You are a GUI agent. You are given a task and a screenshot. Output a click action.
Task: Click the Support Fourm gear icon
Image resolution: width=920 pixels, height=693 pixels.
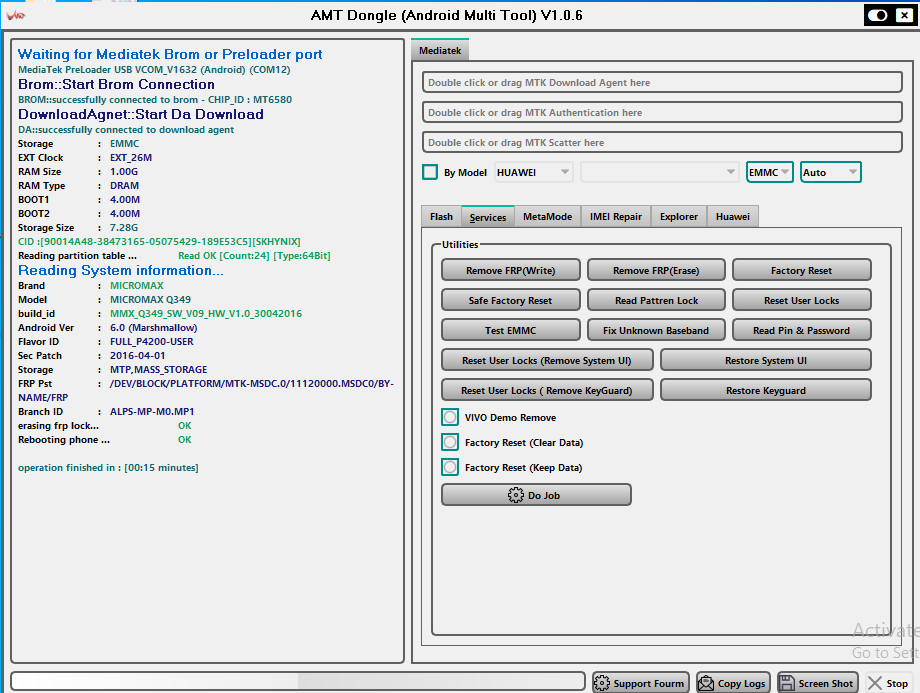coord(601,683)
